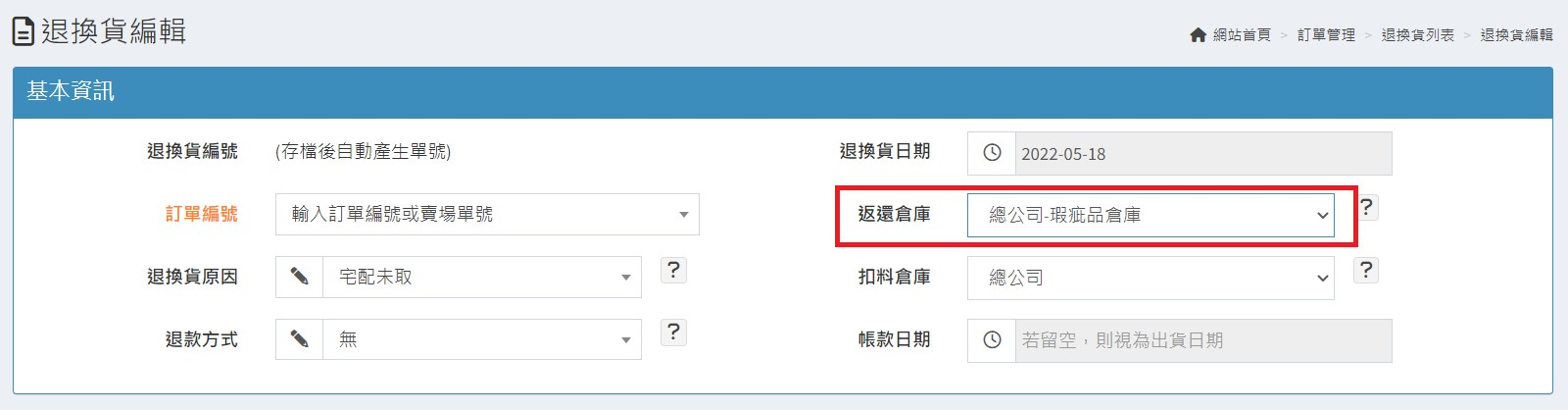
Task: Go to 網站首頁 breadcrumb link
Action: coord(1241,35)
